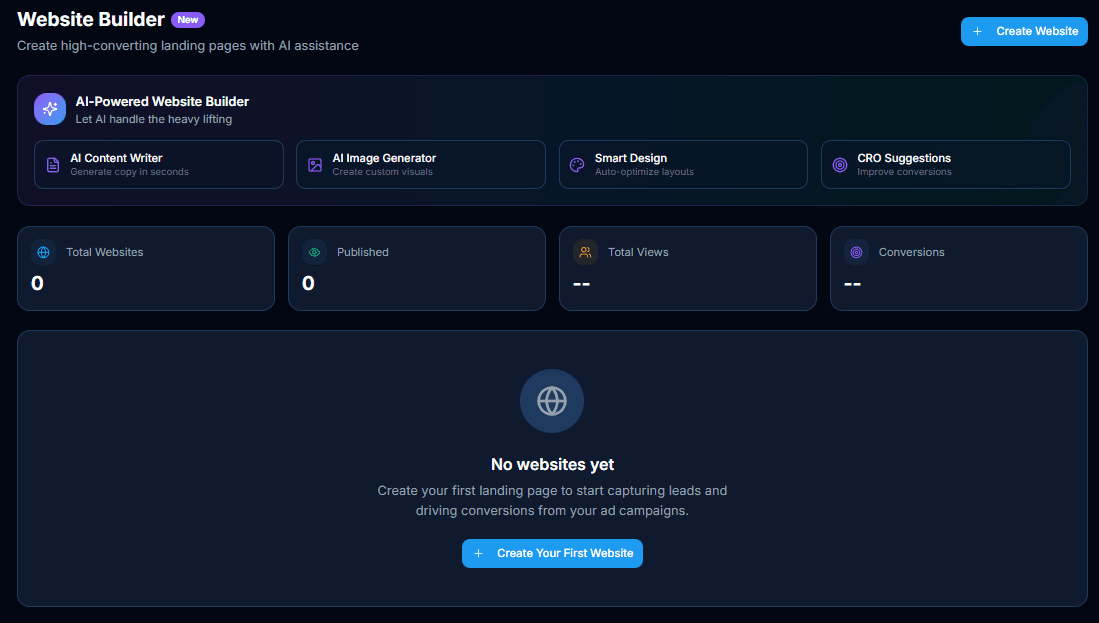1099x623 pixels.
Task: Click the Conversions stat card
Action: tap(958, 268)
